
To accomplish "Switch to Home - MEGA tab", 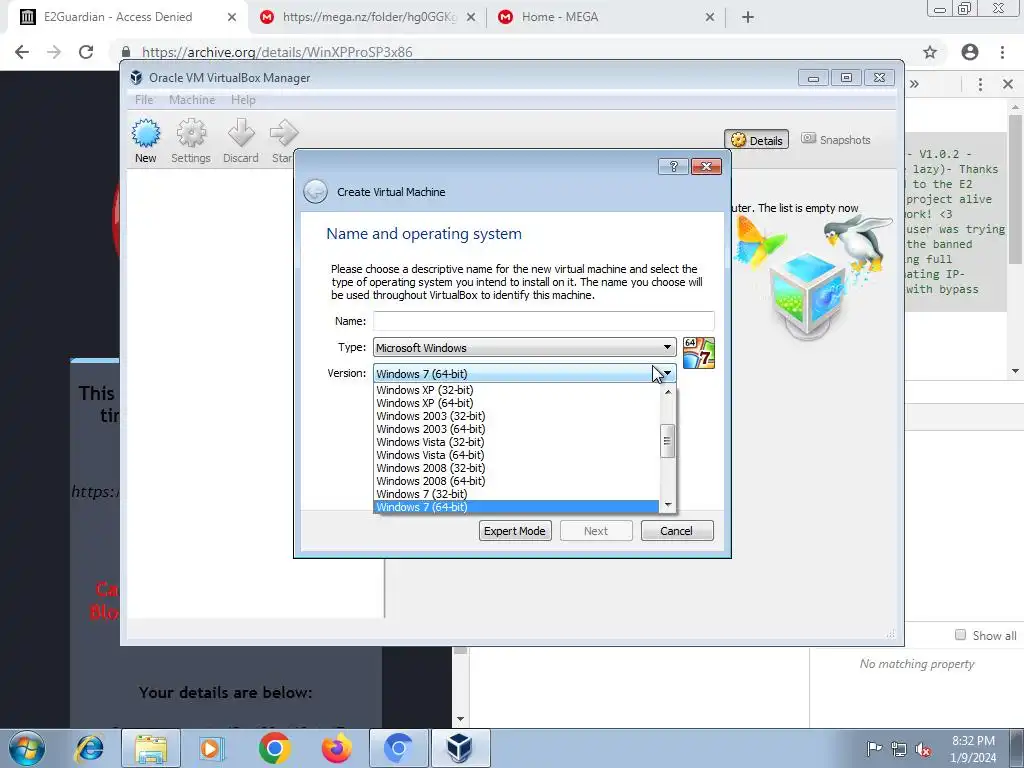I will (x=560, y=17).
